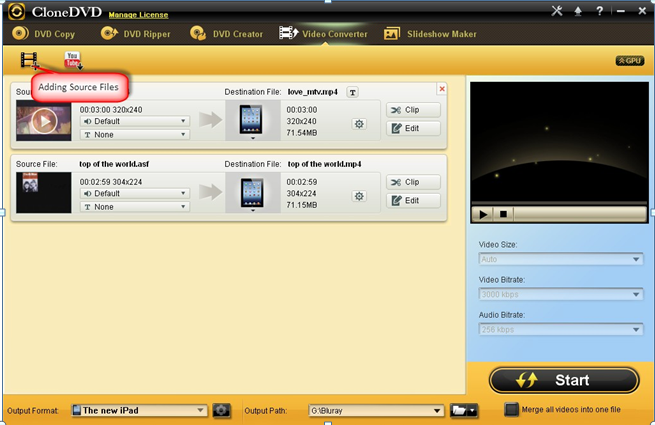Viewport: 655px width, 425px height.
Task: Select top of the world.asf thumbnail
Action: [44, 193]
